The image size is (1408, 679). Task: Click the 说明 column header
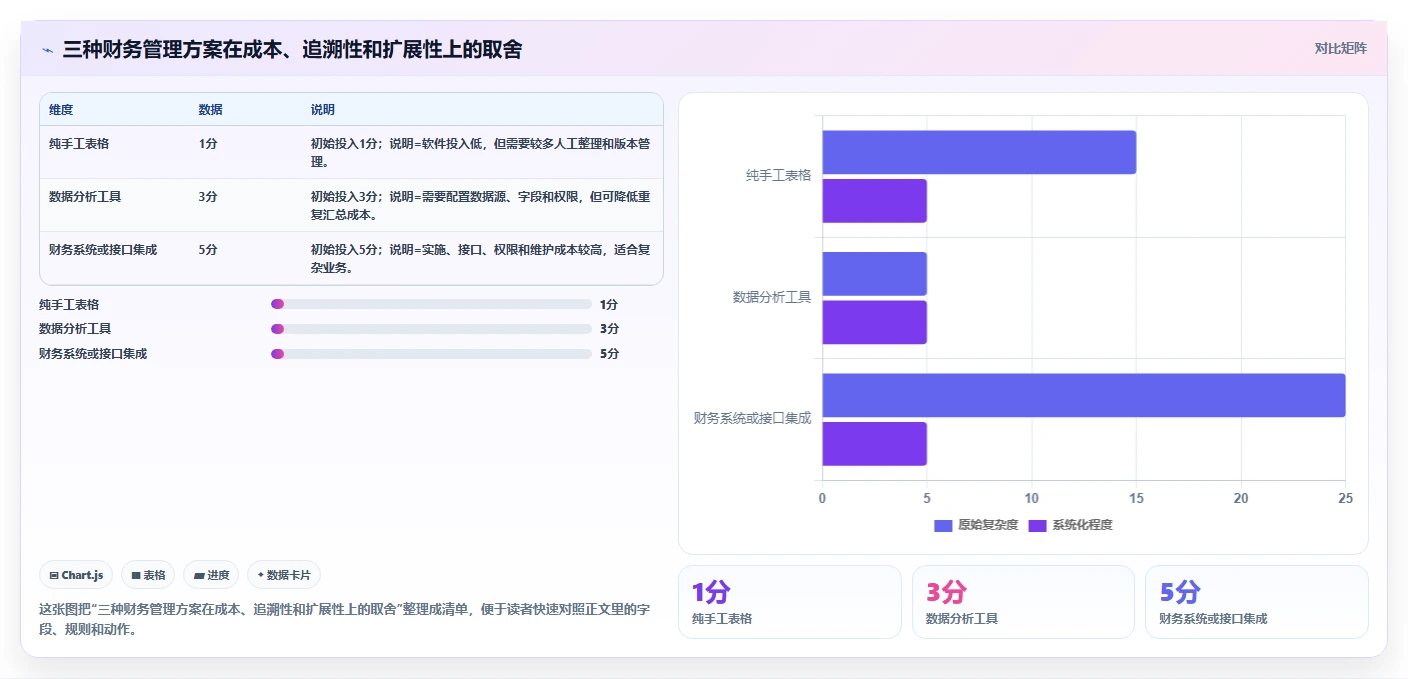click(x=323, y=109)
